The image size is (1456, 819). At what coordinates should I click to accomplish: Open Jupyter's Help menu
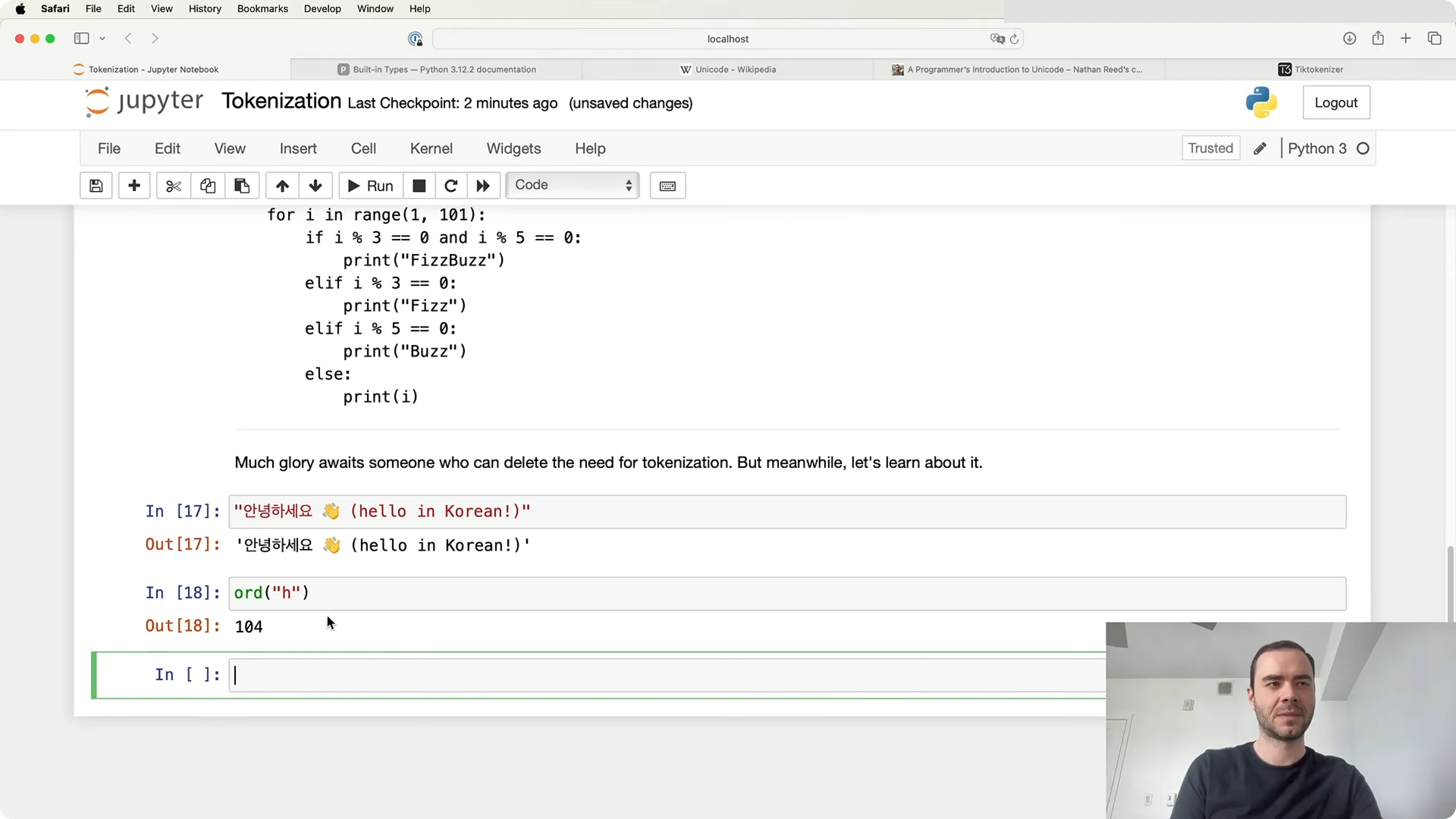[x=590, y=148]
